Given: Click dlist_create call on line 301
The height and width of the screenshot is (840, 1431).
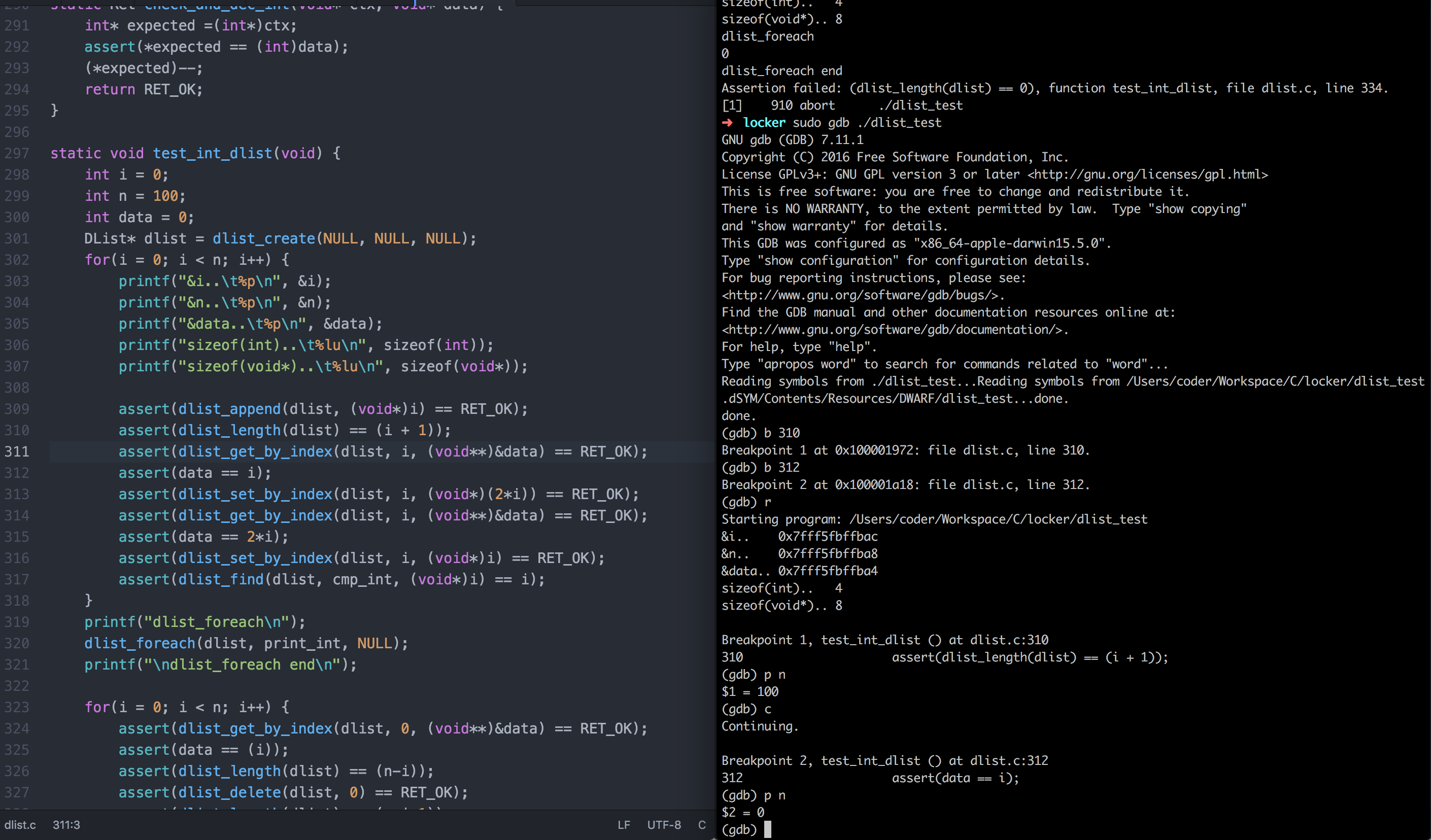Looking at the screenshot, I should (263, 238).
